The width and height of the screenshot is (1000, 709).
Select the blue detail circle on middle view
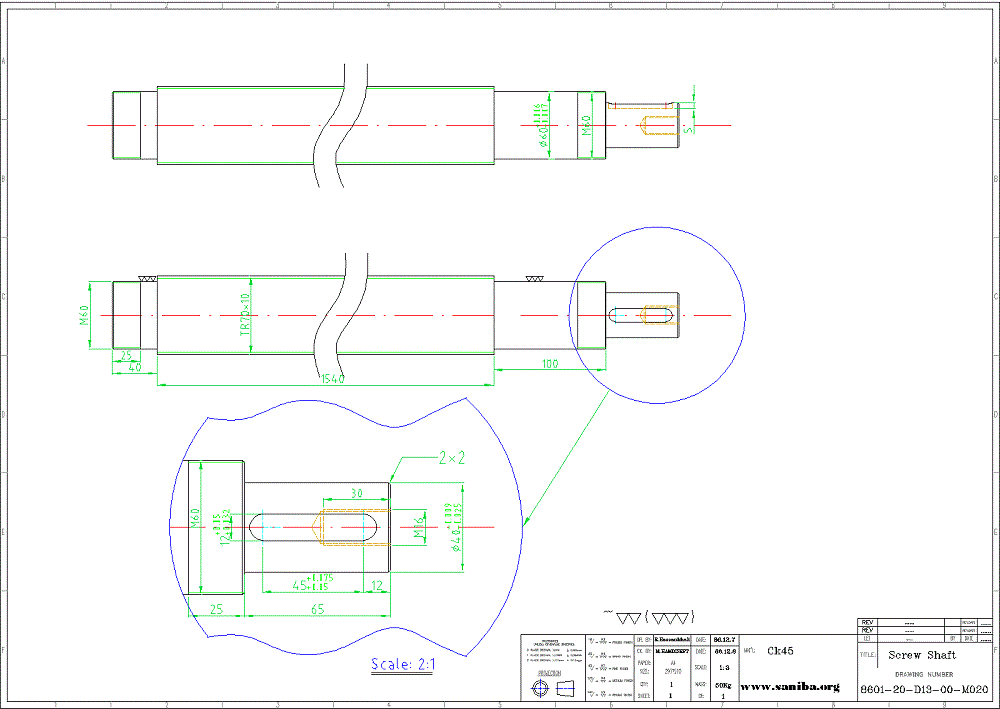coord(658,315)
